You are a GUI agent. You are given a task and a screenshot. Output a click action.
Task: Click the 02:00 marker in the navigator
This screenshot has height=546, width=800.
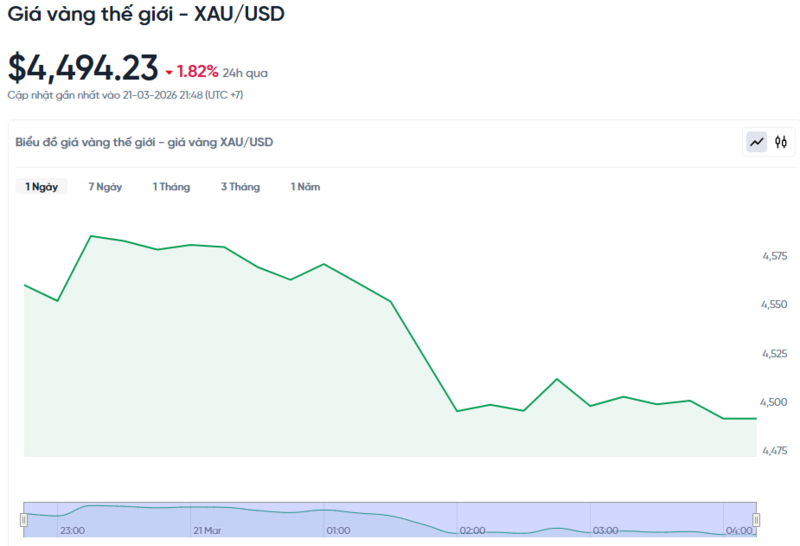click(472, 530)
